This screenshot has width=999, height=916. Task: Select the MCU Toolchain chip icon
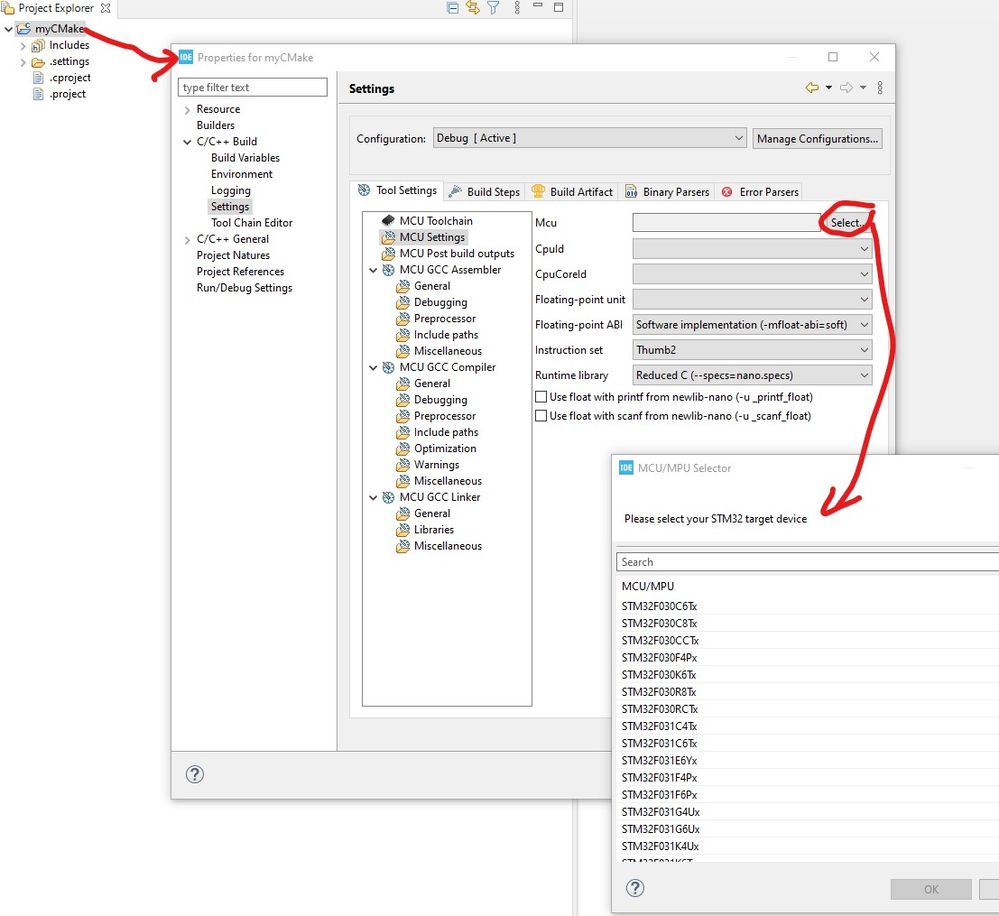click(x=388, y=220)
